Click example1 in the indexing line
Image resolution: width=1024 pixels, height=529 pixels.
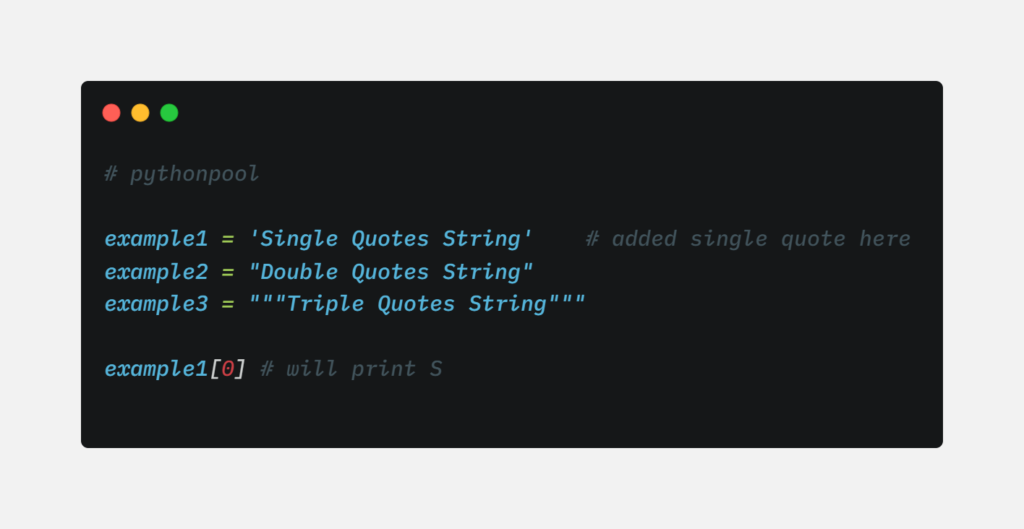click(156, 369)
